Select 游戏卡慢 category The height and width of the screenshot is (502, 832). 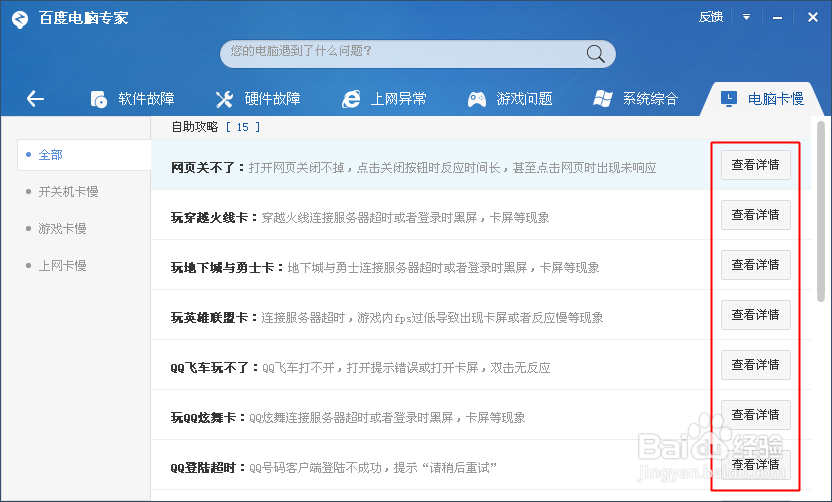[62, 229]
